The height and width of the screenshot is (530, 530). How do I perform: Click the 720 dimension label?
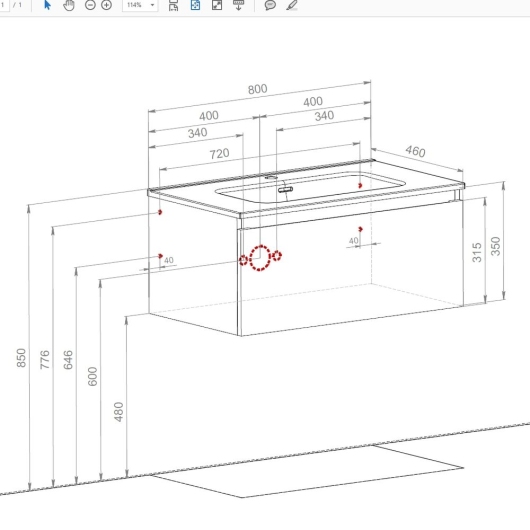tap(219, 154)
